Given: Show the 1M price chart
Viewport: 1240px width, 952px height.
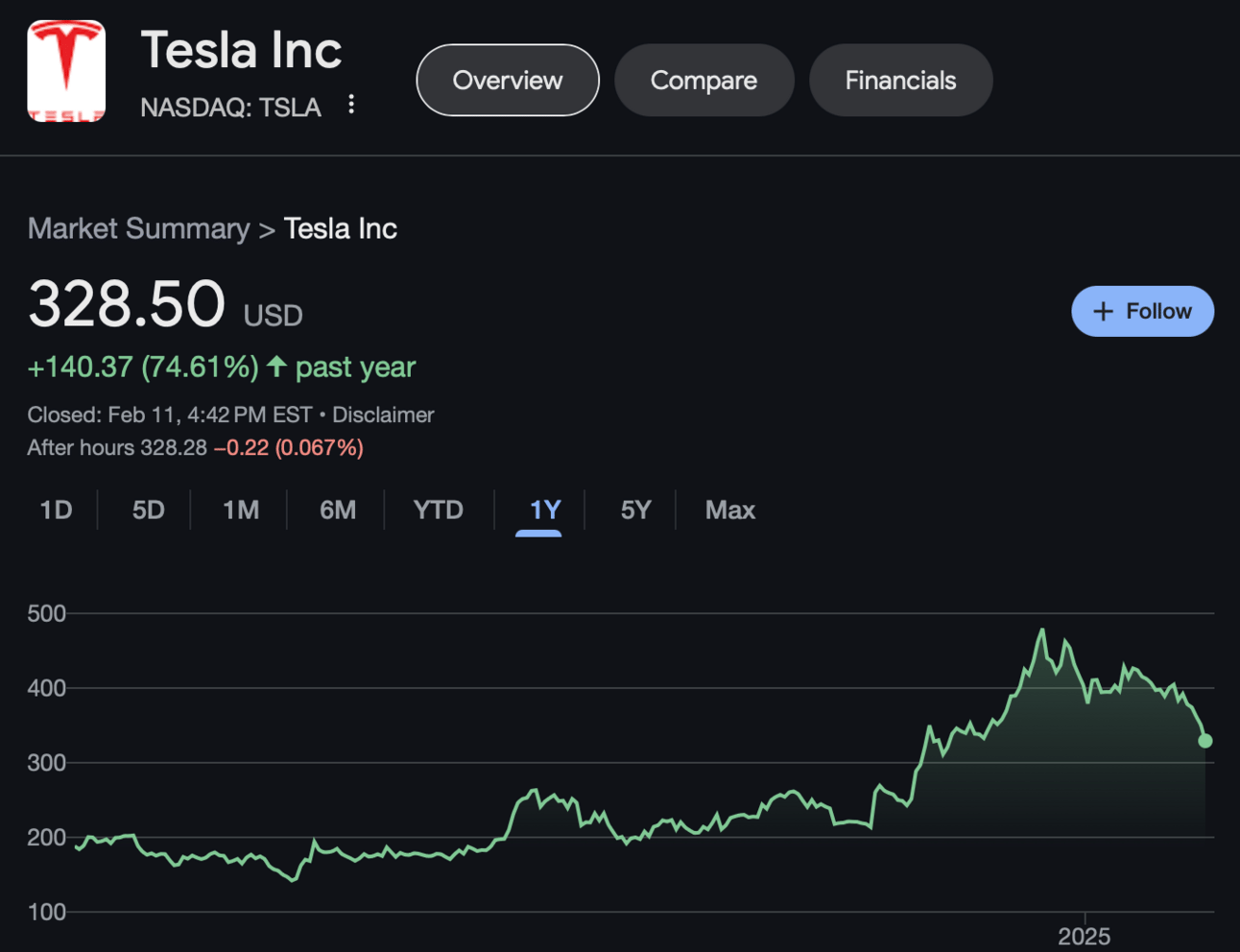Looking at the screenshot, I should (x=241, y=510).
